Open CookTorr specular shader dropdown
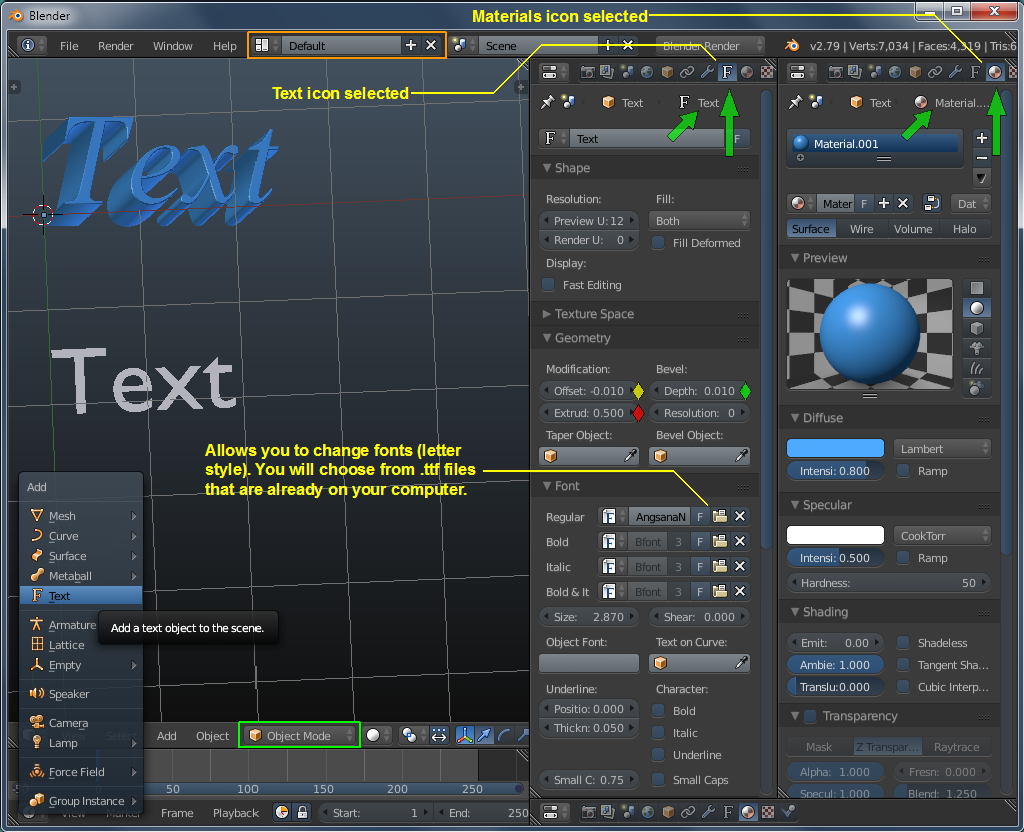The image size is (1024, 832). [x=942, y=536]
